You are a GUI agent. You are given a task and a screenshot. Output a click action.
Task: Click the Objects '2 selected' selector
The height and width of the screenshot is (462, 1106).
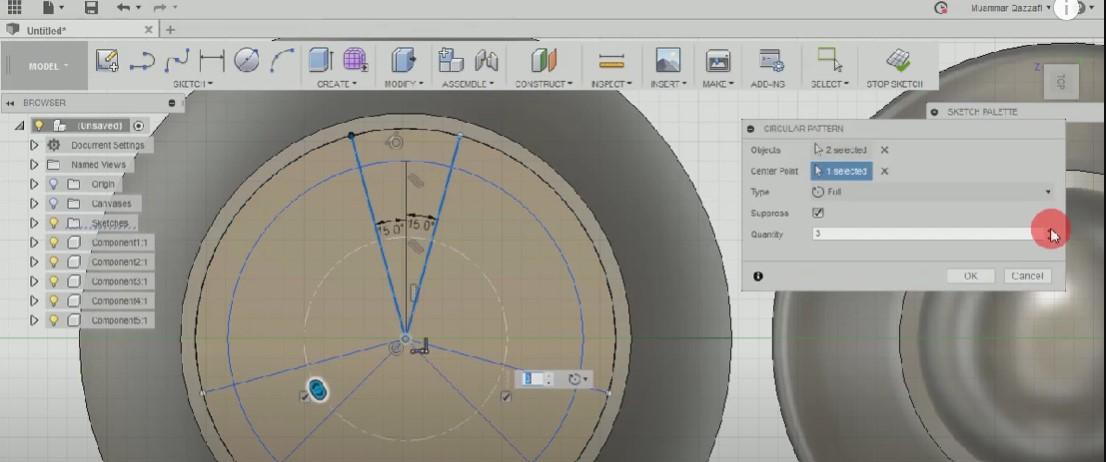[841, 150]
